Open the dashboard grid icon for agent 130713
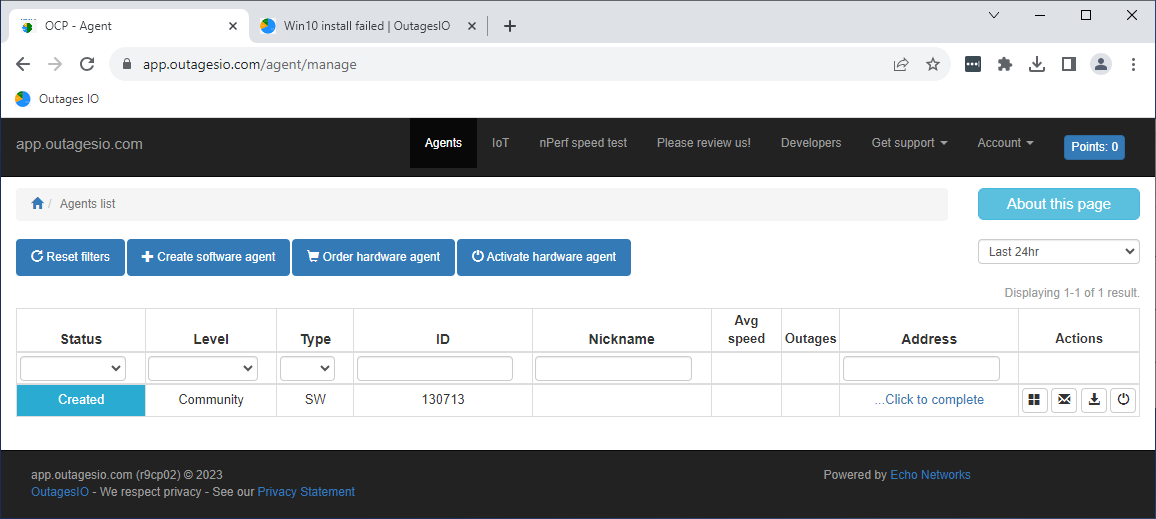 click(x=1034, y=400)
